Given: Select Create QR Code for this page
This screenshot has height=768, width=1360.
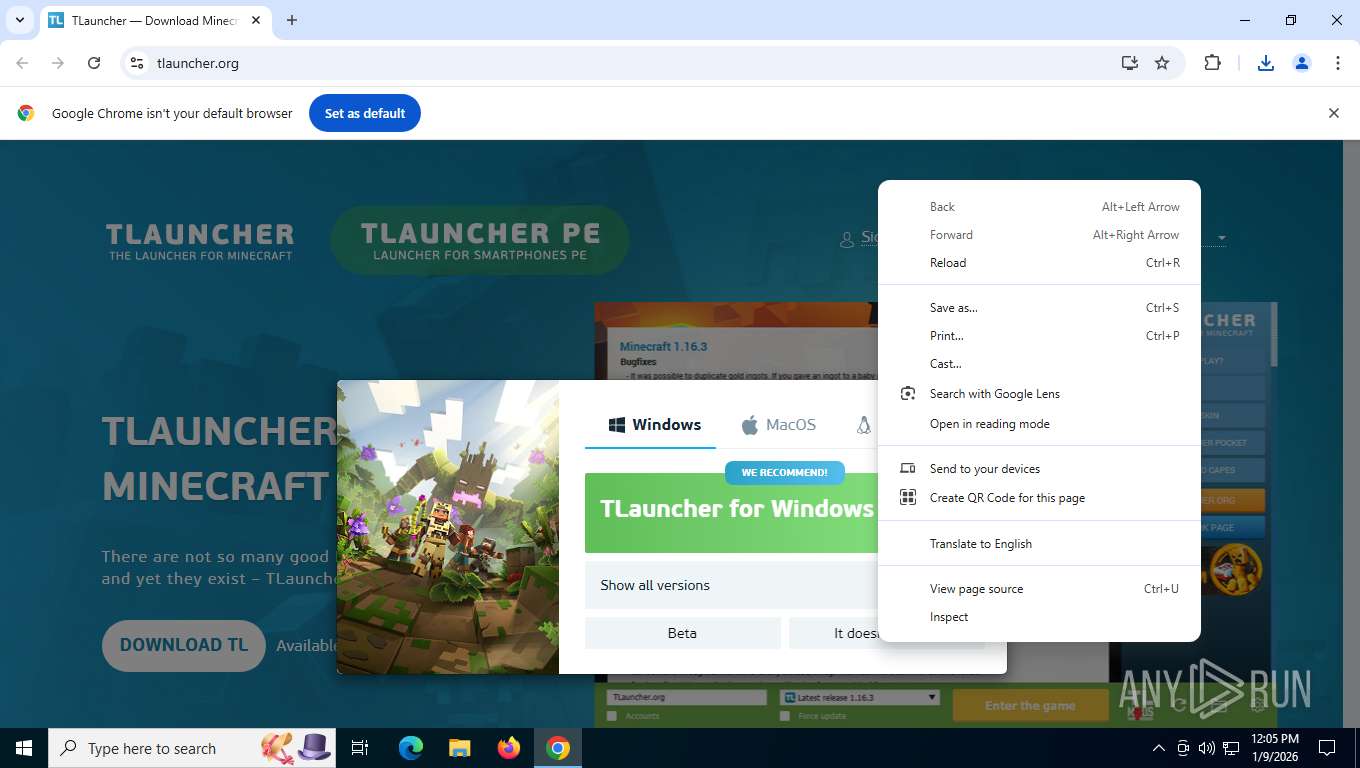Looking at the screenshot, I should (1040, 498).
